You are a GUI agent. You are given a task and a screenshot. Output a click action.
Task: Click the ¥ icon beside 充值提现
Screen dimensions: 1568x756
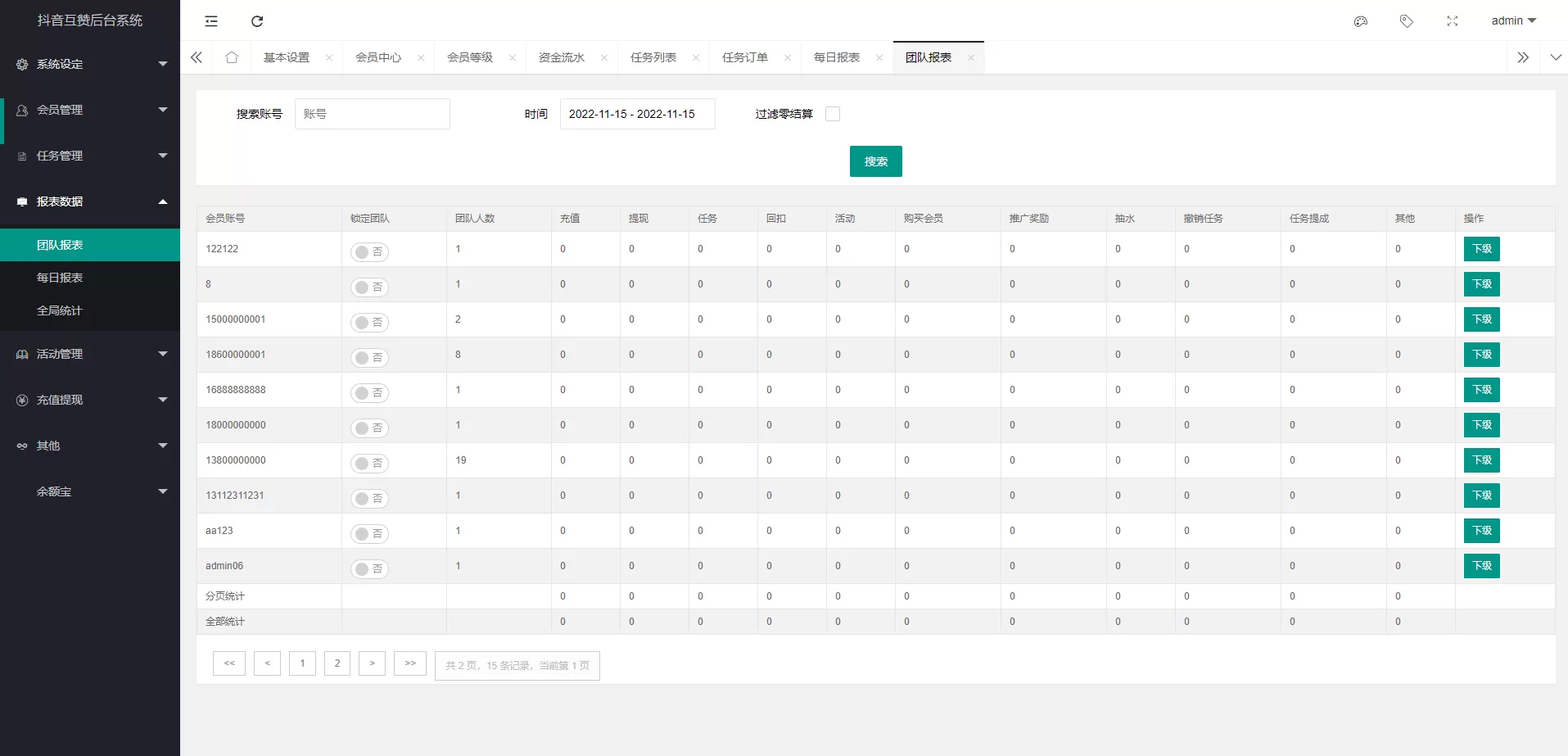[21, 400]
